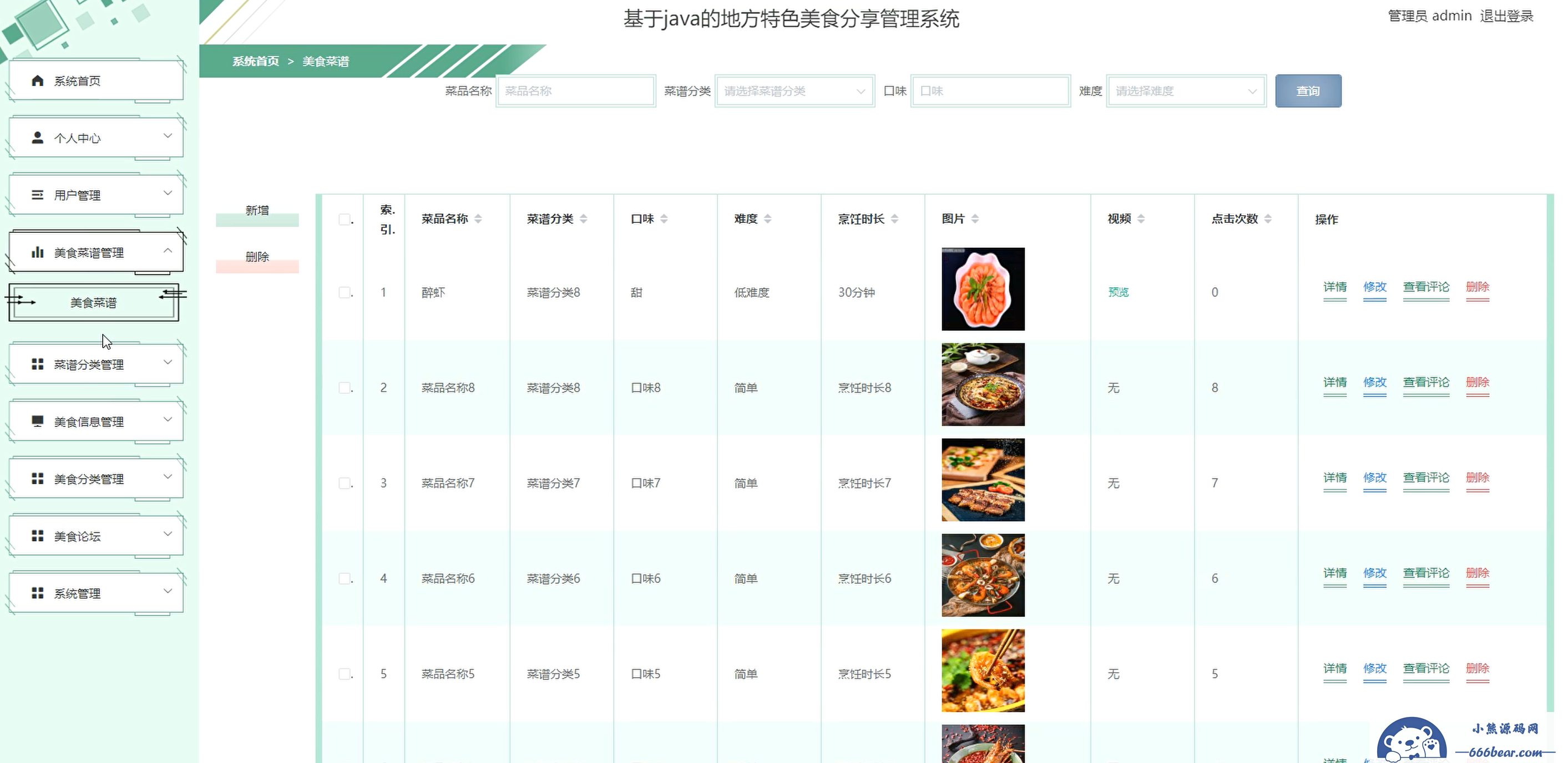Open 详情 for the 醉虾 row

pyautogui.click(x=1335, y=287)
